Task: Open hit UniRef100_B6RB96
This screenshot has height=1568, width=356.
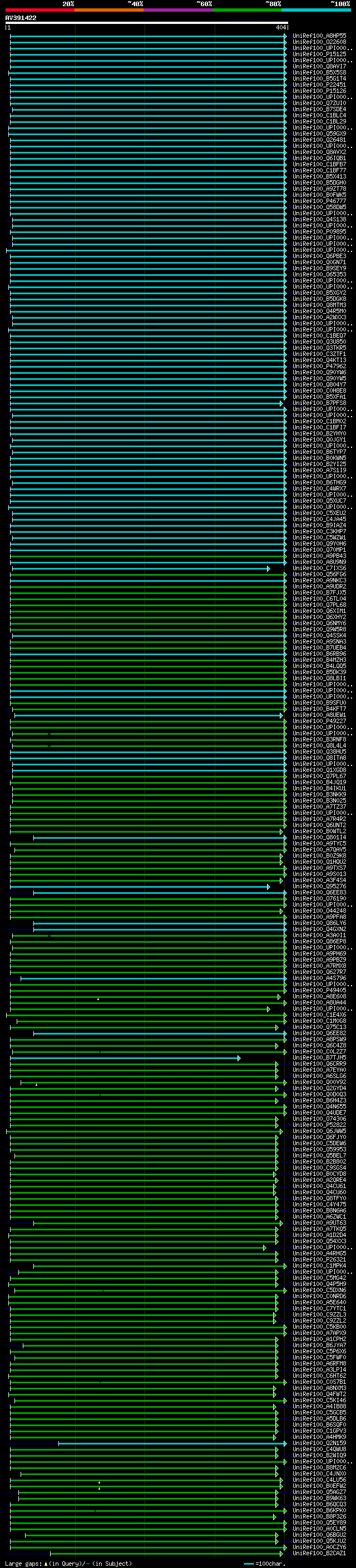Action: pos(319,654)
